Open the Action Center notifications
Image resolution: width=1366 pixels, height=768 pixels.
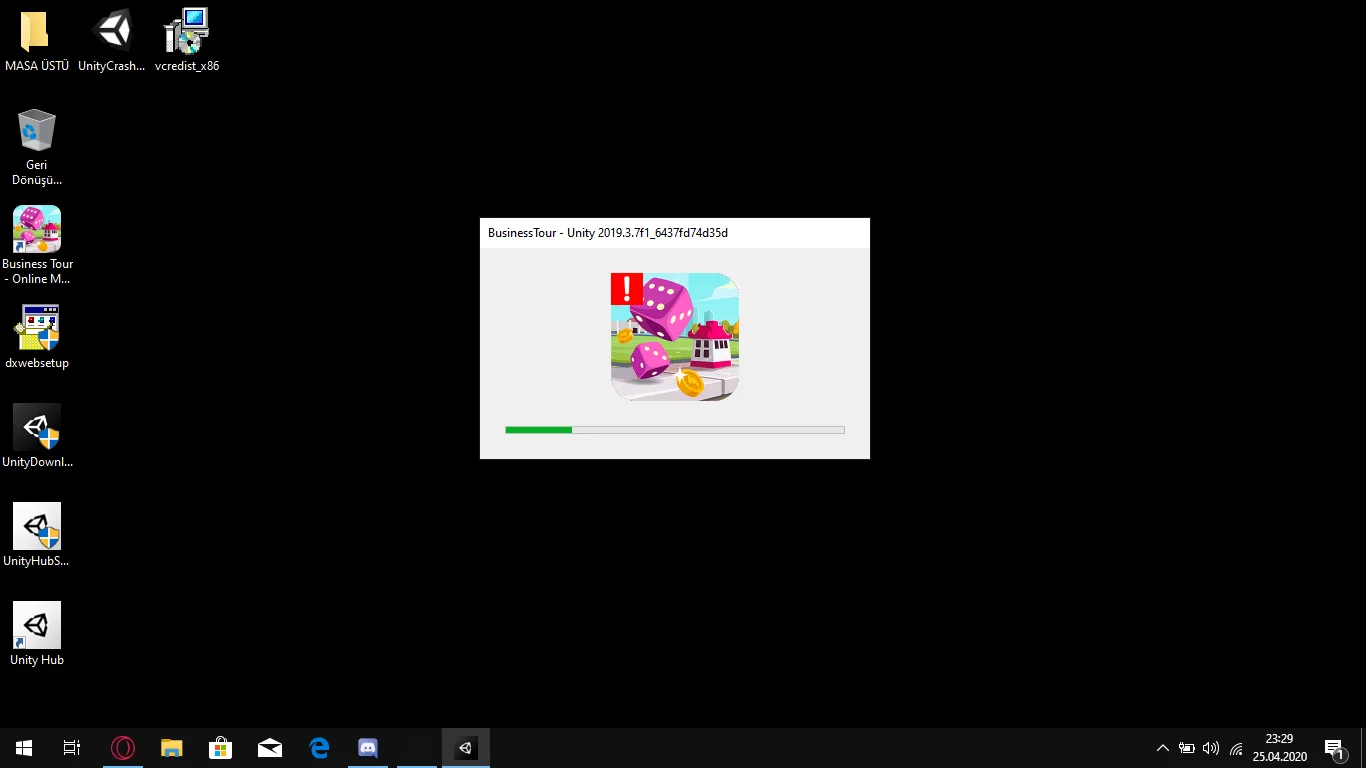tap(1334, 748)
